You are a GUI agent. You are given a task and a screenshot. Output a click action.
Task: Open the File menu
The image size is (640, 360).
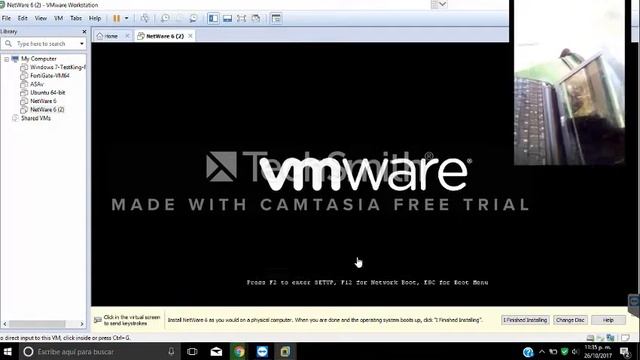pyautogui.click(x=6, y=18)
